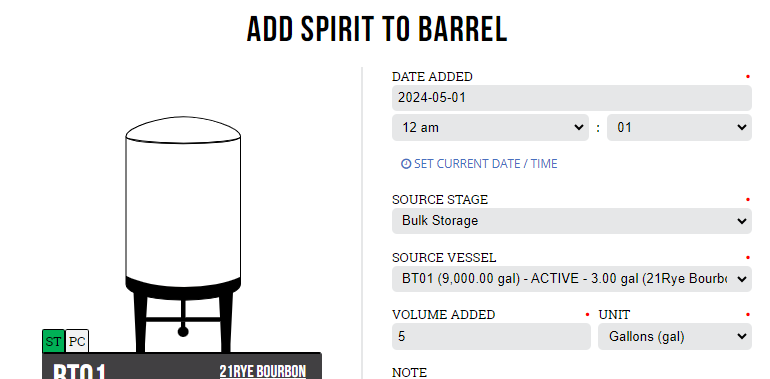Click the clock icon beside Set Current Date
Screen dimensions: 770x379
(x=406, y=164)
